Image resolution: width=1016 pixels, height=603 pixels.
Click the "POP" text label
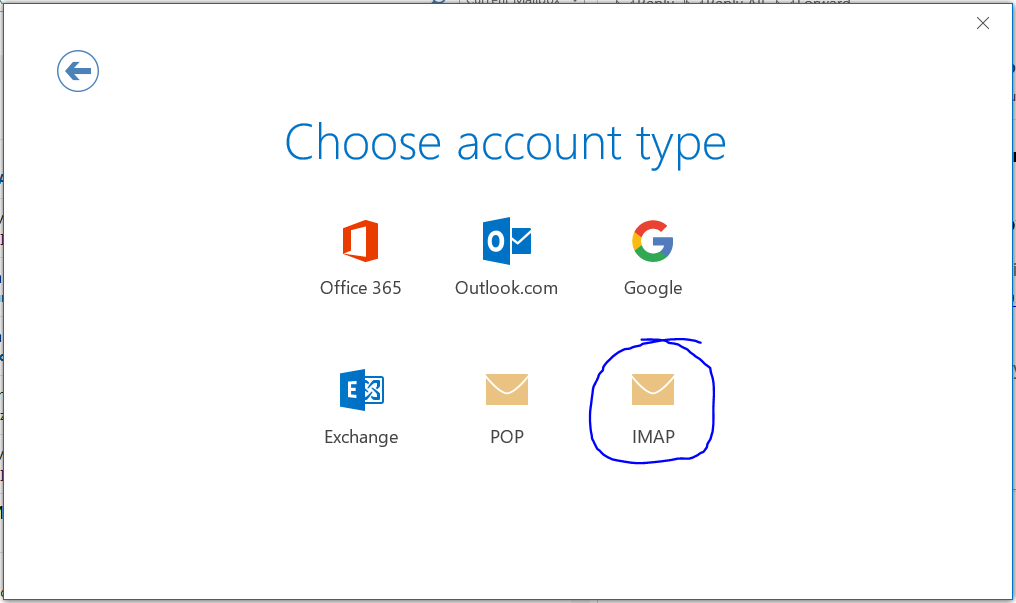pos(506,437)
